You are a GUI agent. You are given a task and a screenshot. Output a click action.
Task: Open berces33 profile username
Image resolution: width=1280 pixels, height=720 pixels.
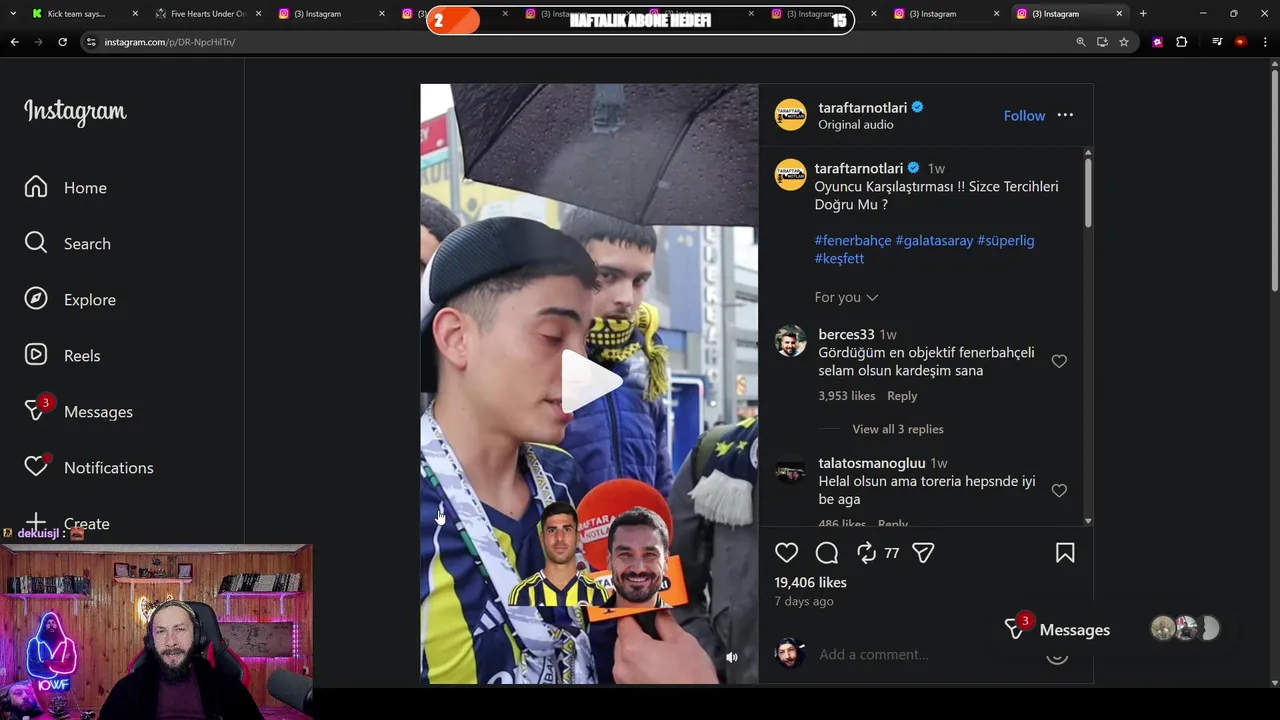point(846,334)
